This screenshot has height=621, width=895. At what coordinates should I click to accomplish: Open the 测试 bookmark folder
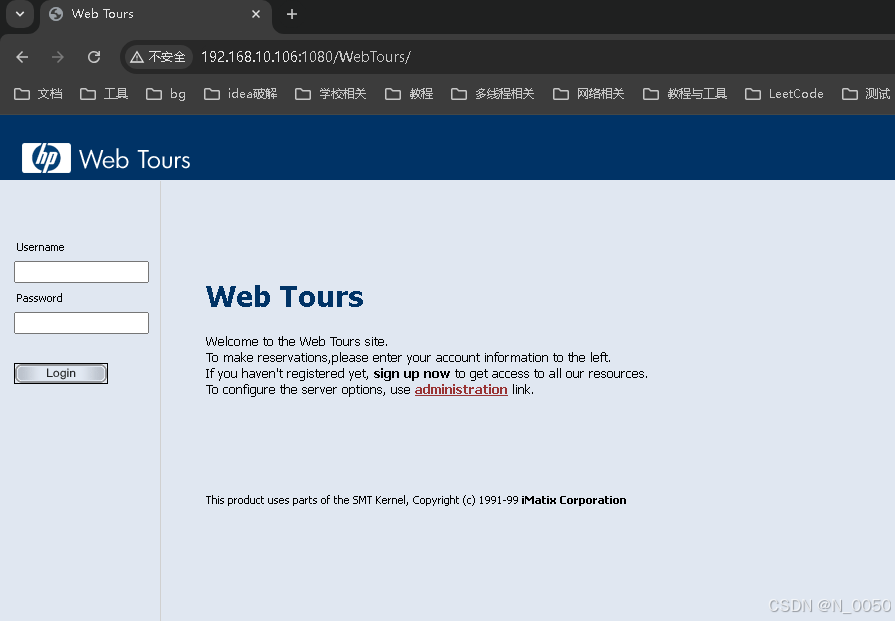(866, 94)
